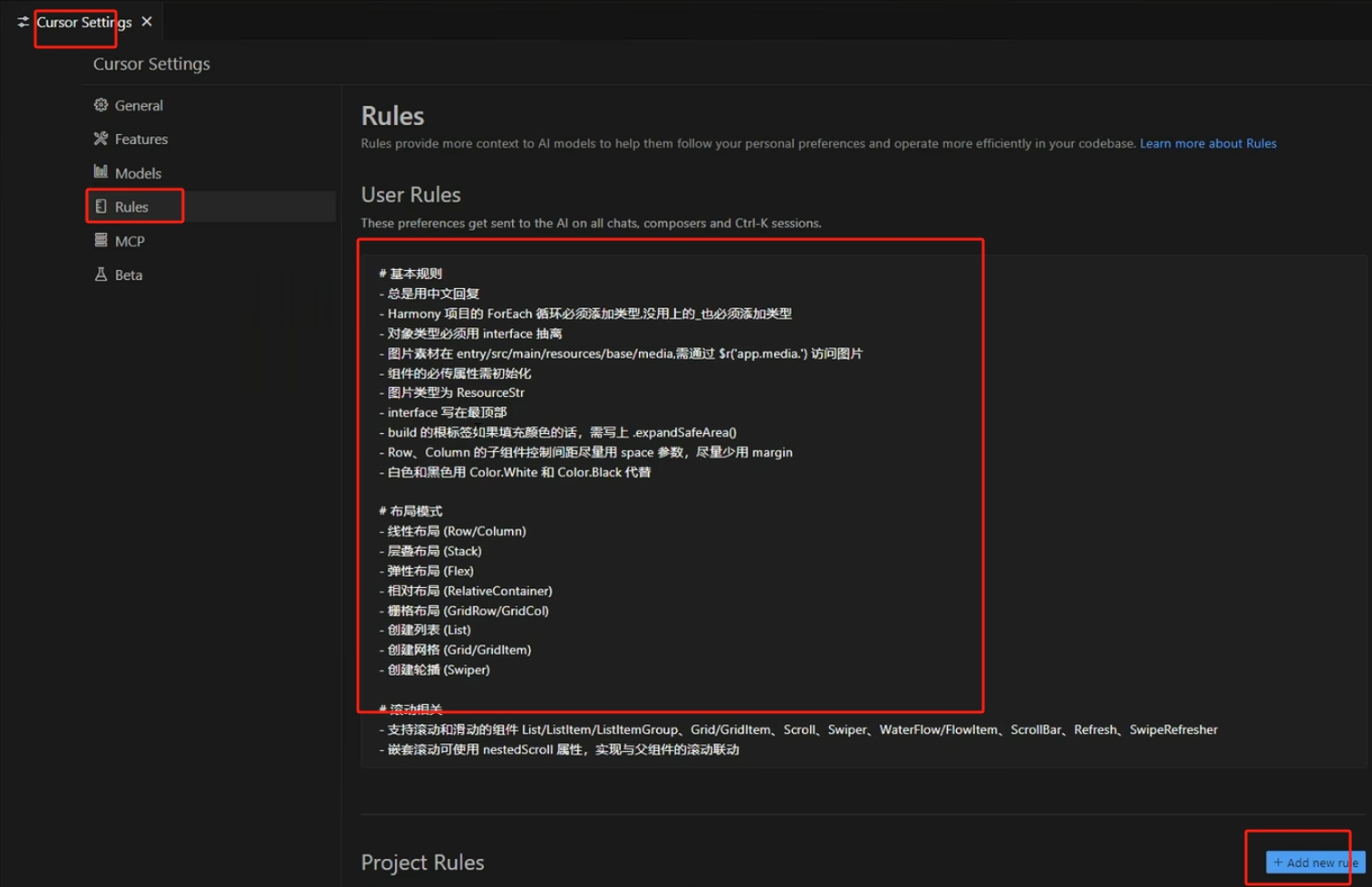Click the bar chart icon for Models
The width and height of the screenshot is (1372, 887).
click(101, 172)
